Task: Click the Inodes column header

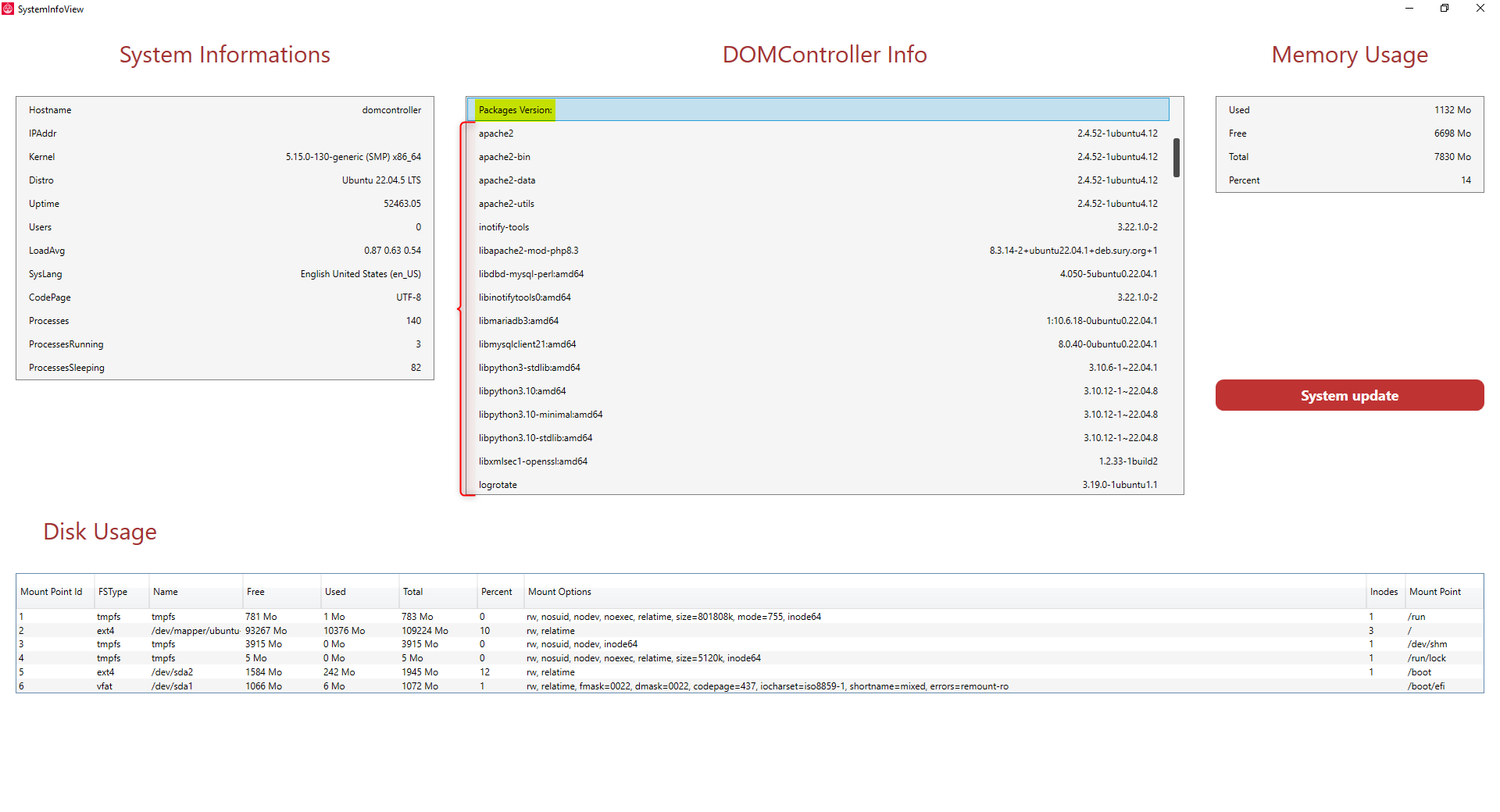Action: click(x=1385, y=592)
